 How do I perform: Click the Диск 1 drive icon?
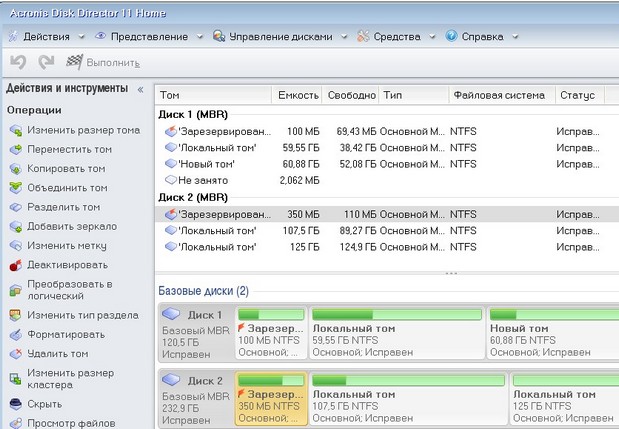coord(171,314)
